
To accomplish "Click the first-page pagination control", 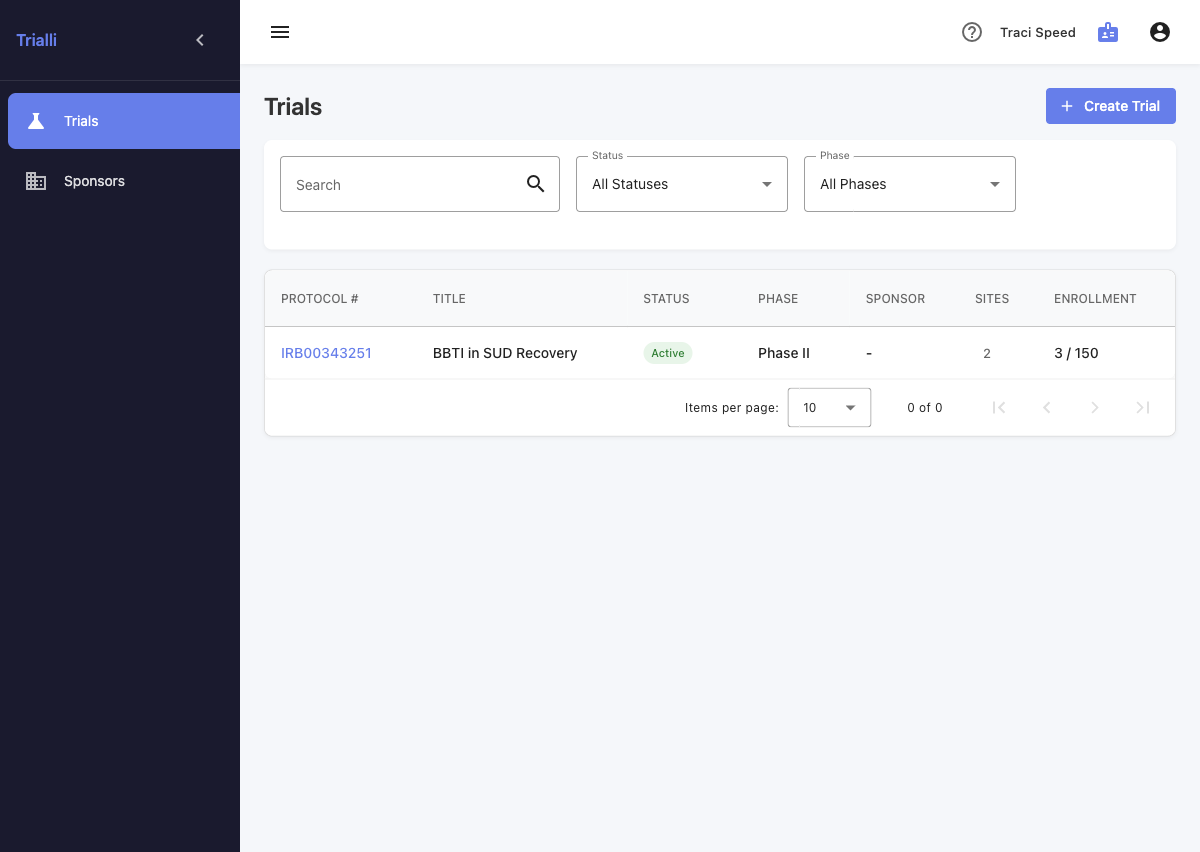I will (999, 407).
